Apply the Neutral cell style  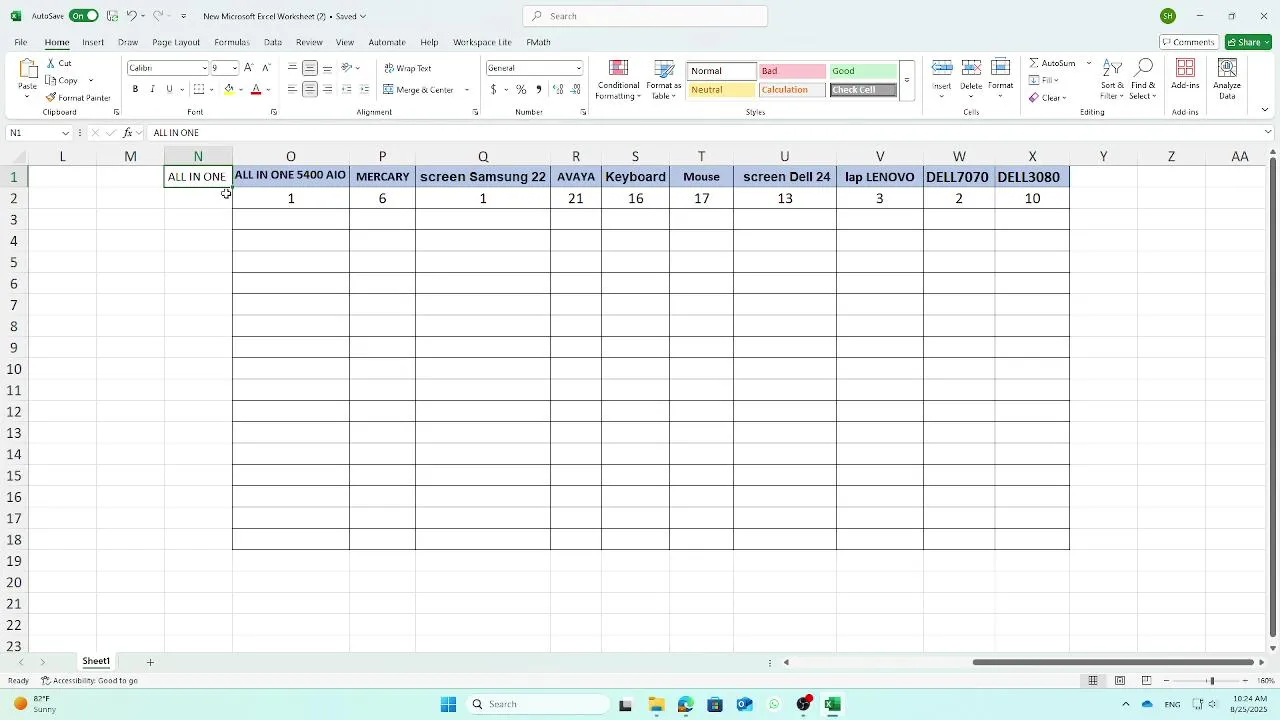(x=721, y=90)
